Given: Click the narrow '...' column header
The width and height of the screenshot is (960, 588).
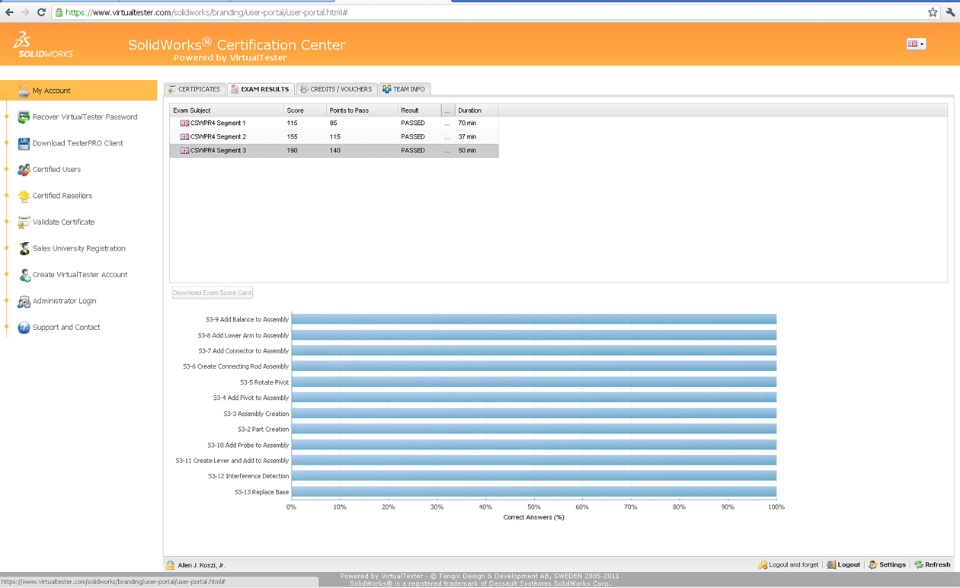Looking at the screenshot, I should (448, 110).
